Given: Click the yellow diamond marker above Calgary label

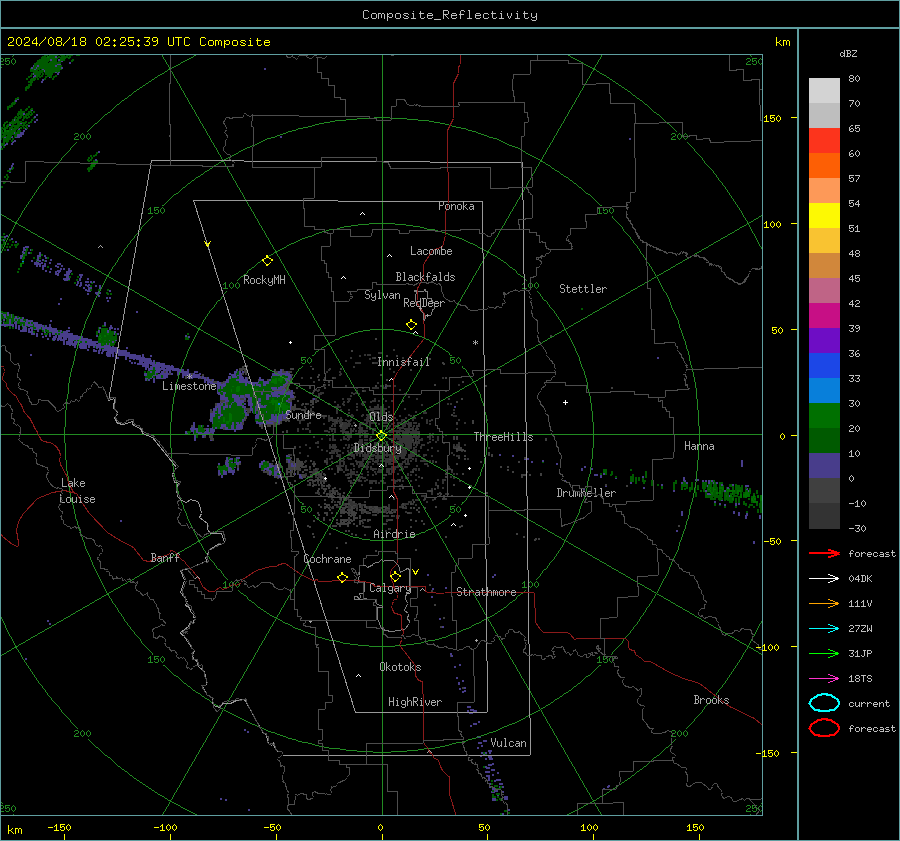Looking at the screenshot, I should 395,576.
